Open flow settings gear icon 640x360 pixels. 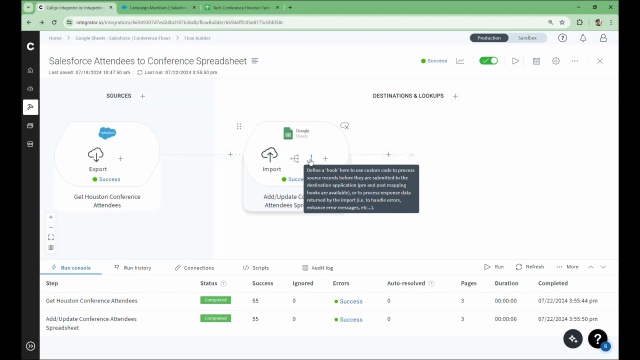tap(556, 61)
